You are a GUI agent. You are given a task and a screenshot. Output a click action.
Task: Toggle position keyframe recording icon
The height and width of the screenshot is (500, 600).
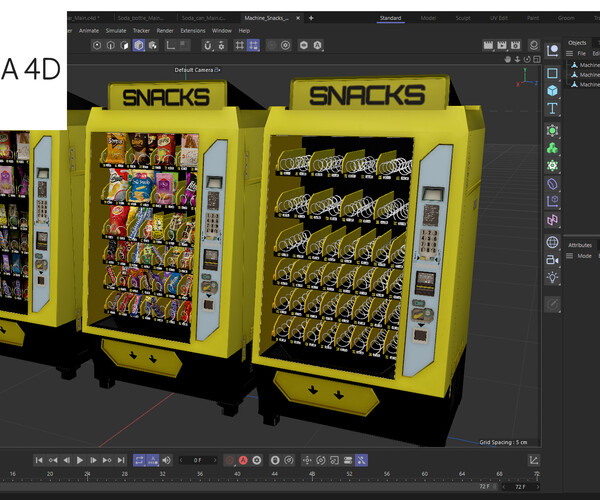(x=307, y=460)
